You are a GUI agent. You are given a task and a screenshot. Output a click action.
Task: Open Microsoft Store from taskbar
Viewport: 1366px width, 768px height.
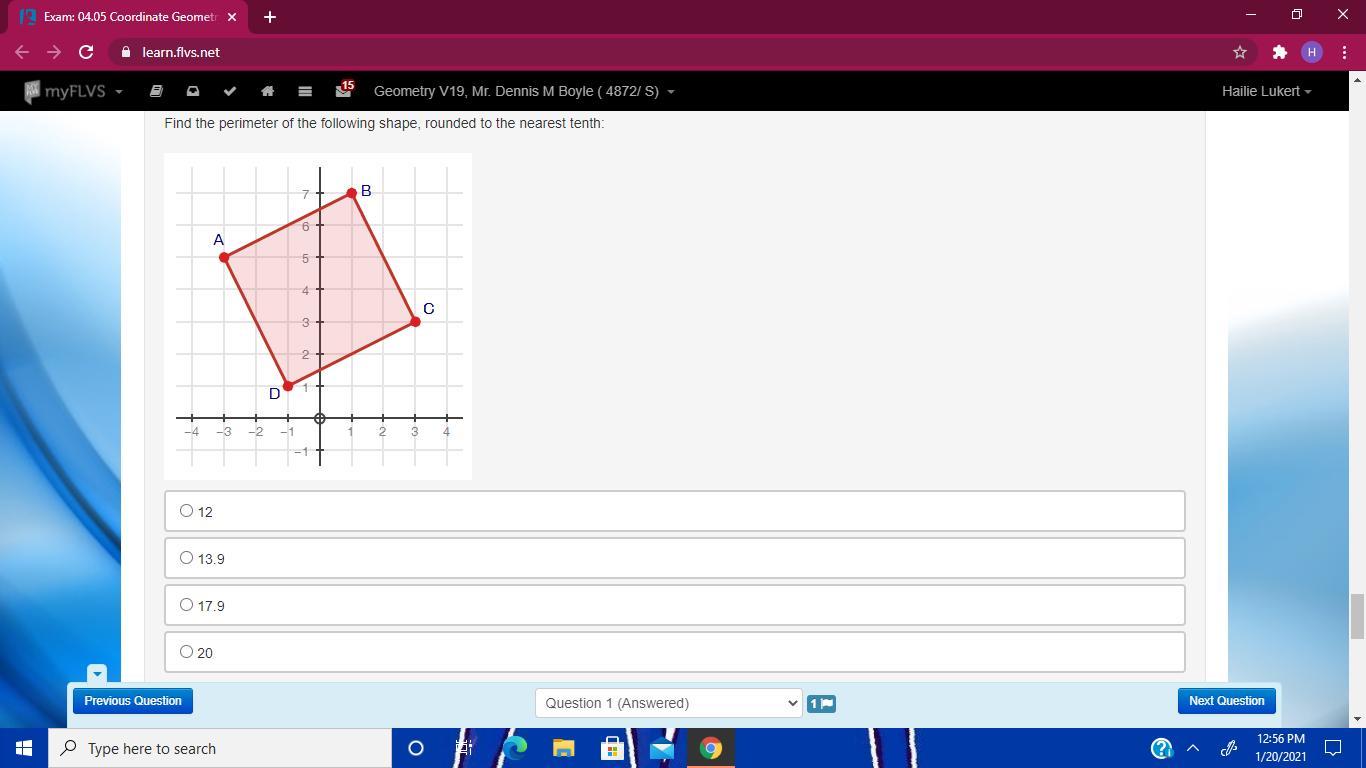click(612, 748)
